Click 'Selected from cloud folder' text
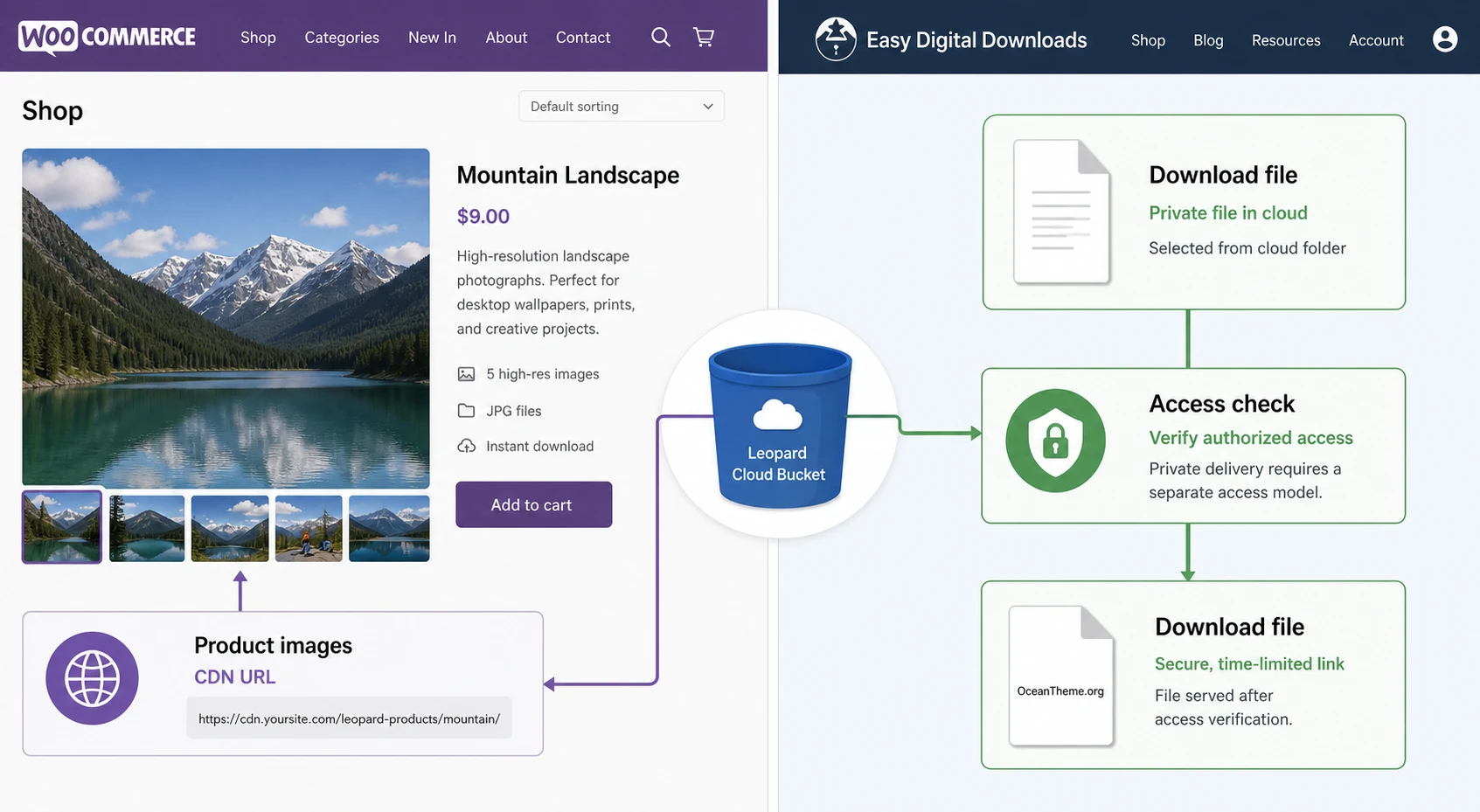1480x812 pixels. [x=1247, y=247]
